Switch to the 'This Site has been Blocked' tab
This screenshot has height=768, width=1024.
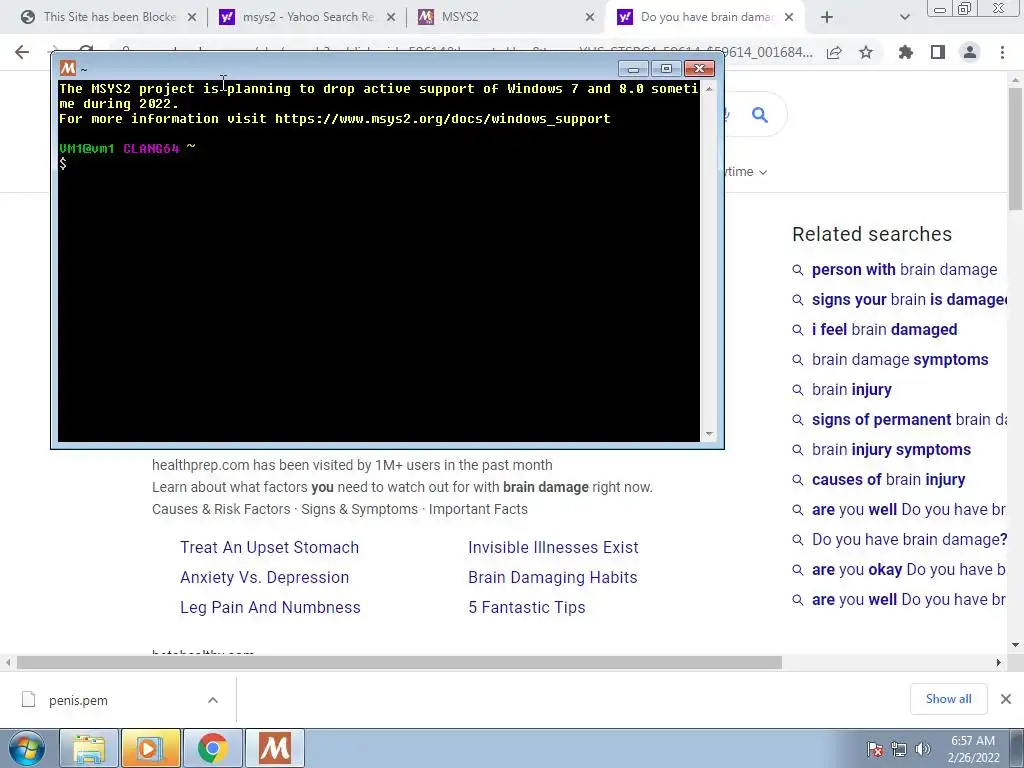tap(108, 17)
